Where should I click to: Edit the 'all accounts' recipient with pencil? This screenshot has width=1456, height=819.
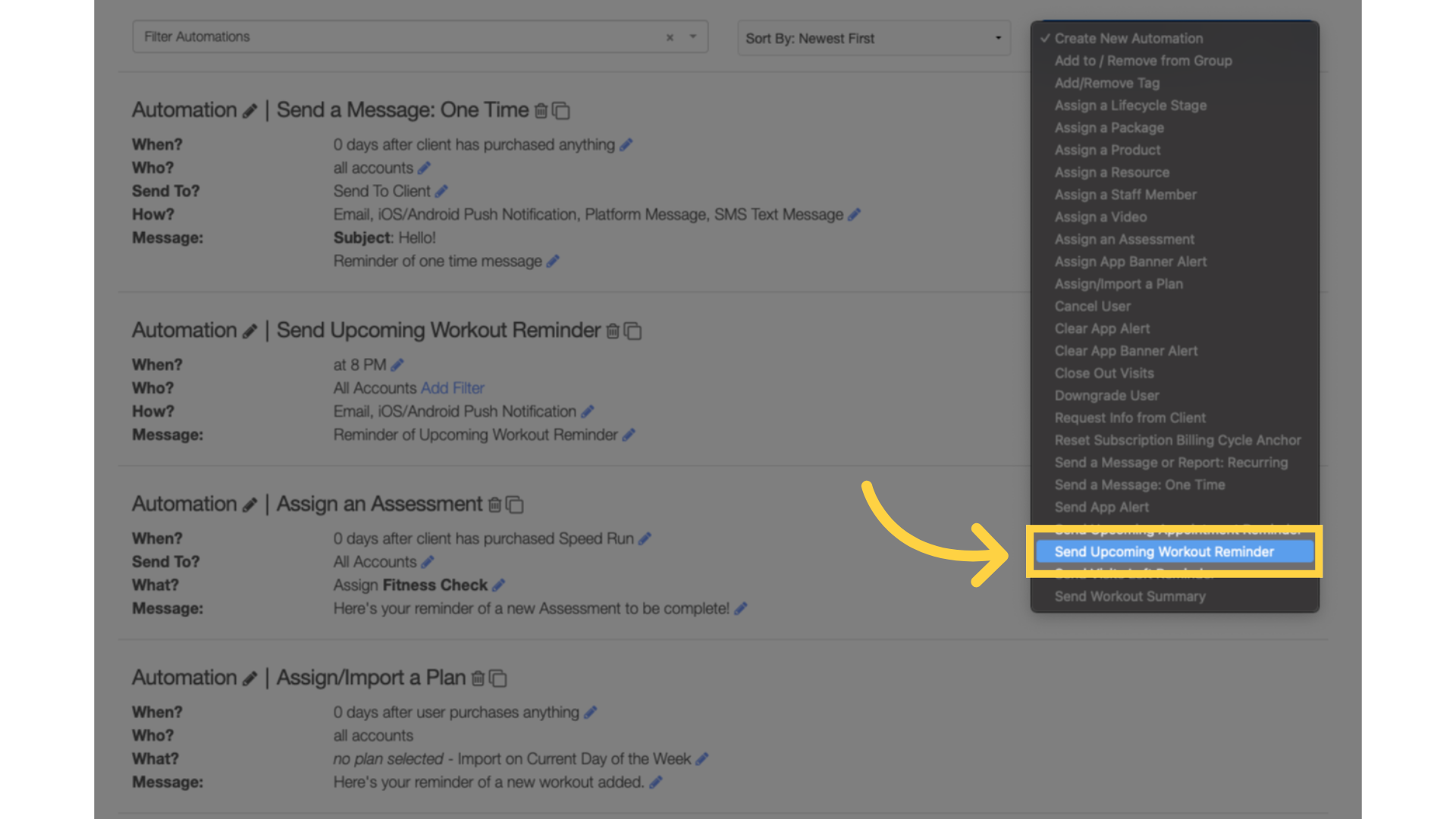pyautogui.click(x=424, y=168)
